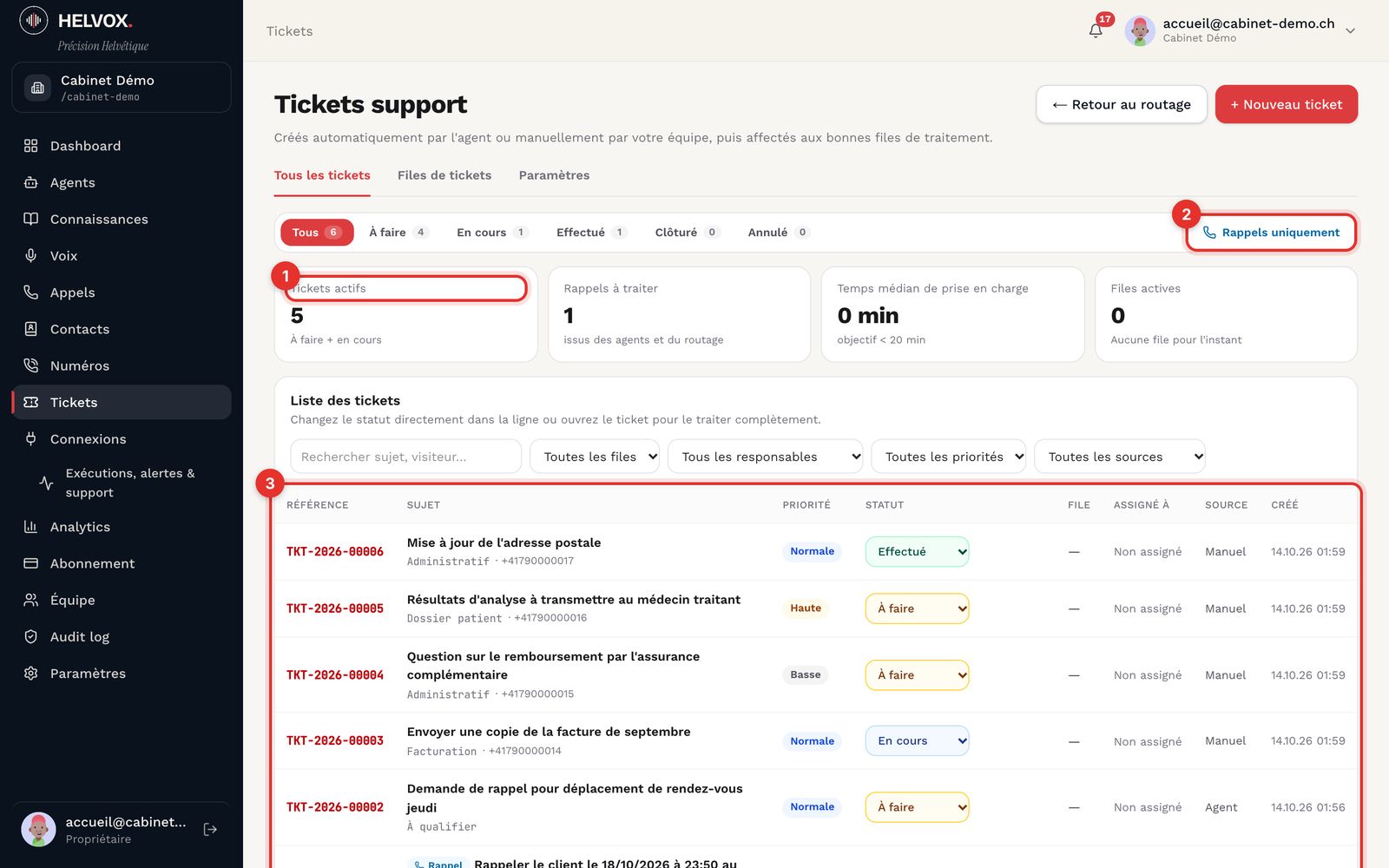The image size is (1389, 868).
Task: Filter tickets by Annulé status
Action: point(778,233)
